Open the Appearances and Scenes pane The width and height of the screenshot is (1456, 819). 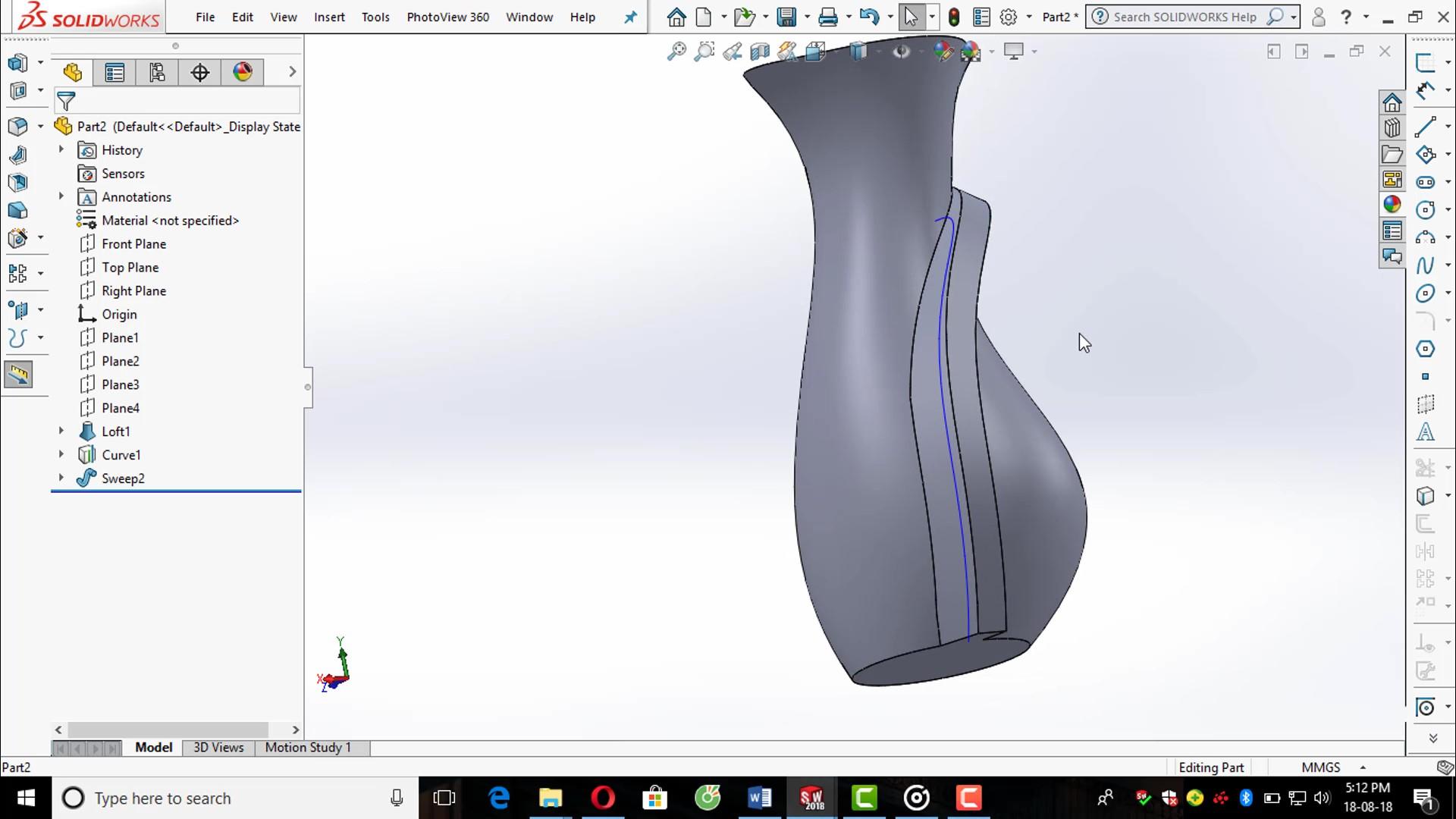point(1392,205)
